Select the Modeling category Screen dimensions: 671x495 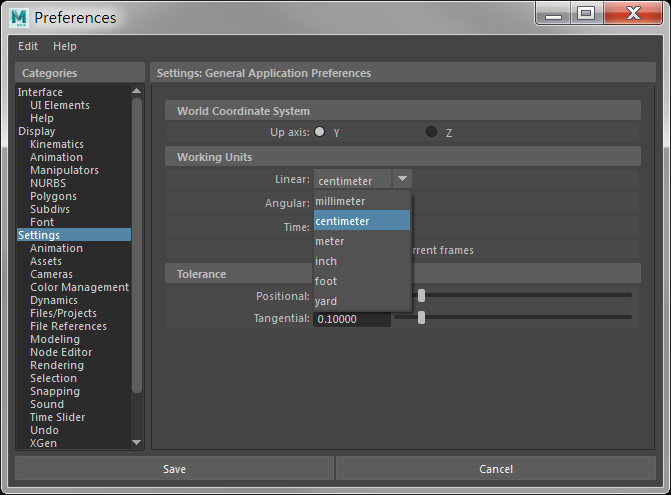[x=55, y=339]
